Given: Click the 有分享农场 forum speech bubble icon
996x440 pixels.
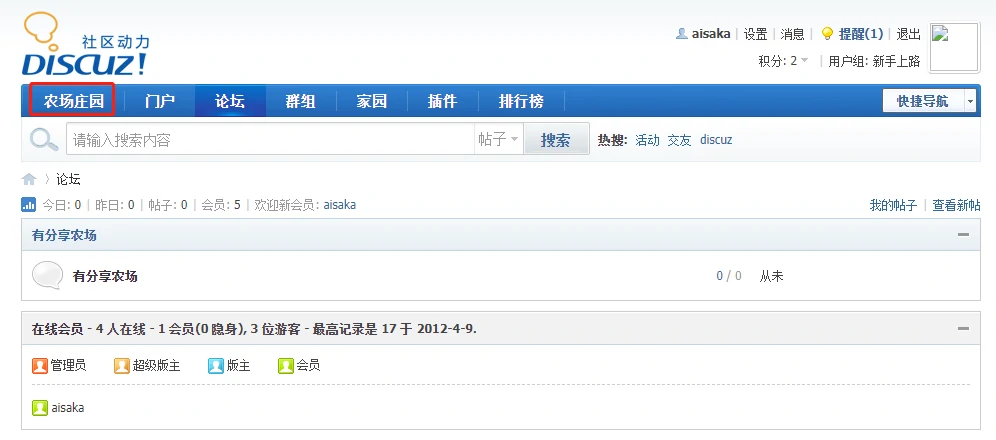Looking at the screenshot, I should tap(48, 275).
